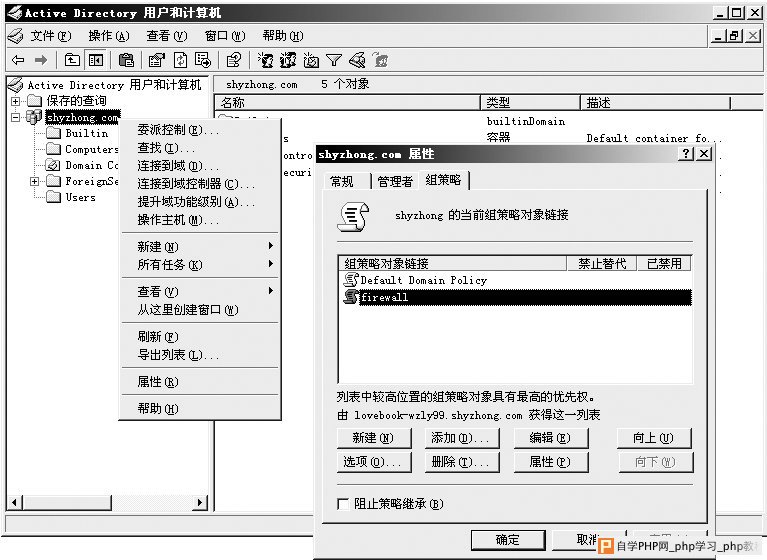The image size is (767, 560).
Task: Click the 新建(N) button in the dialog
Action: coord(374,438)
